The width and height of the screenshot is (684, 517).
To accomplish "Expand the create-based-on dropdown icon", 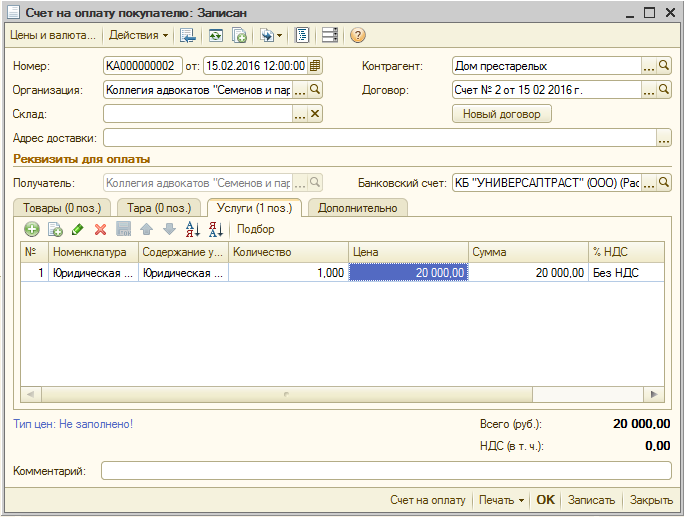I will (270, 35).
